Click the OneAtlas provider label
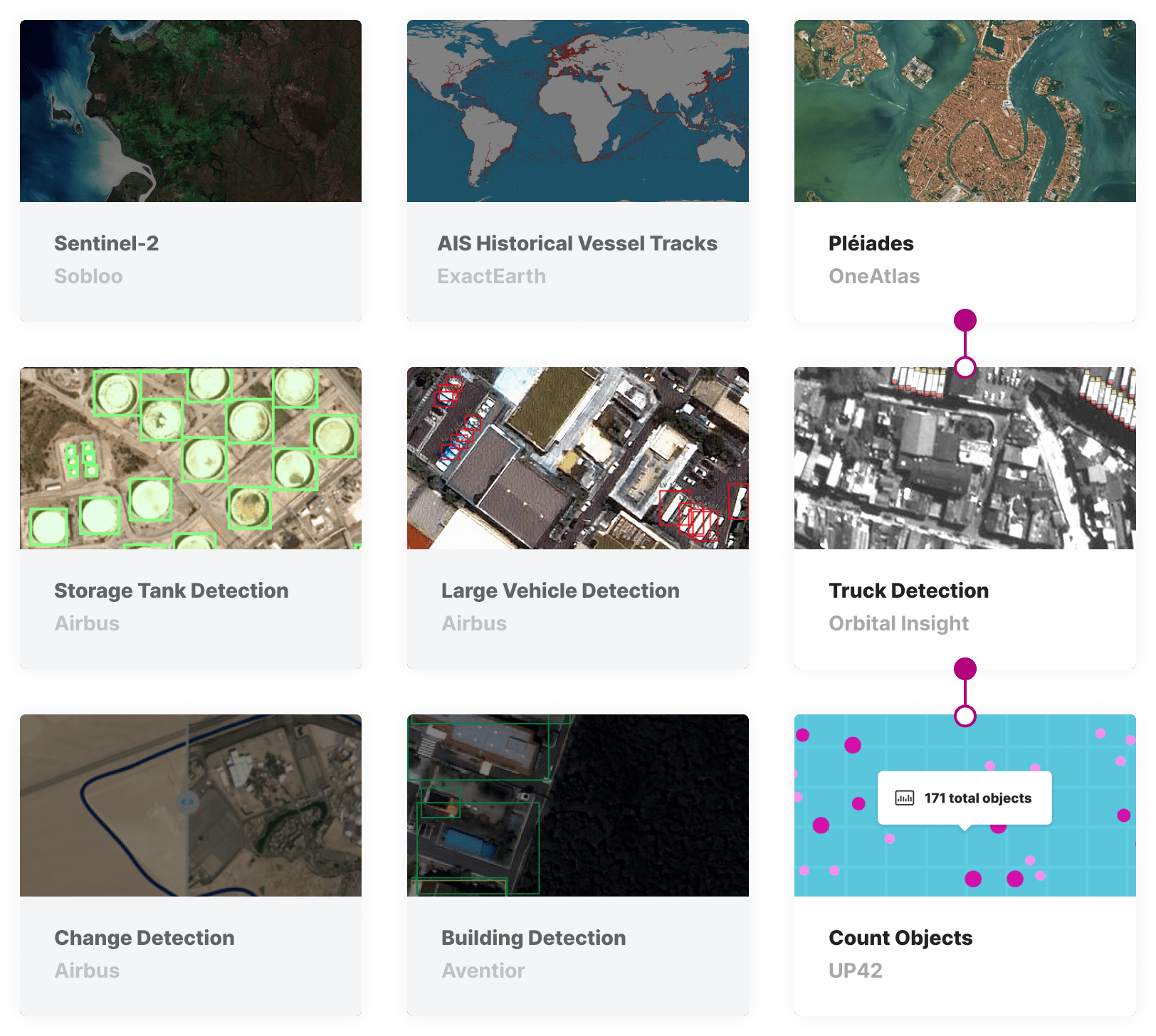 (x=874, y=276)
